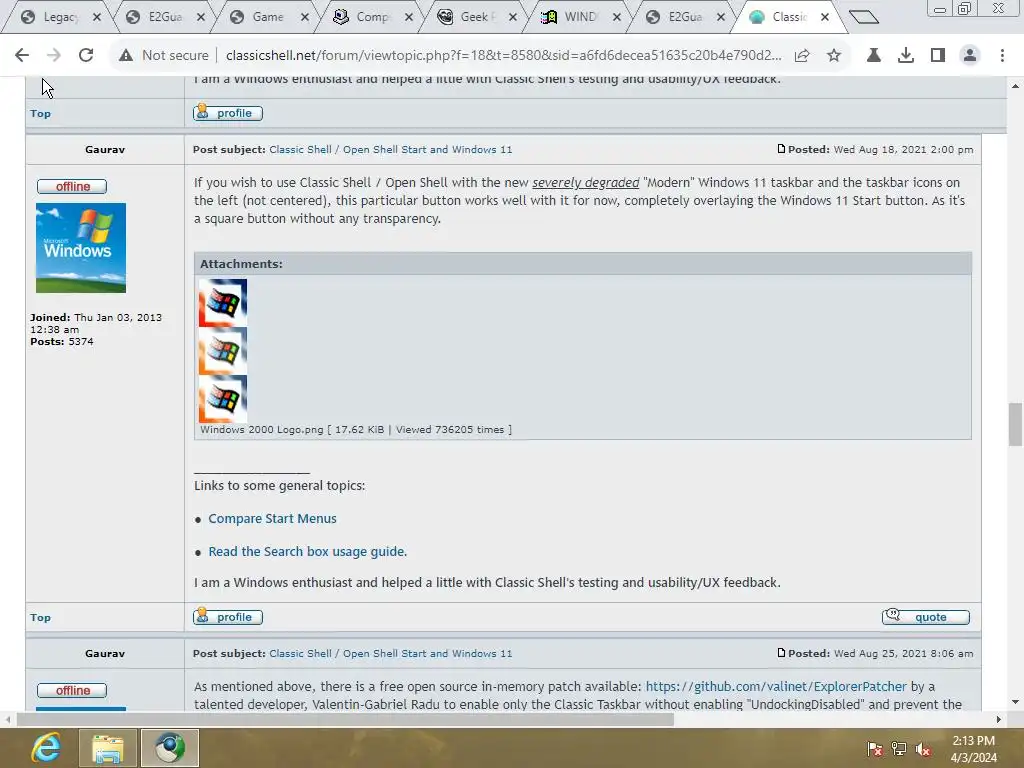Viewport: 1024px width, 768px height.
Task: Open Aug 18 post subject link
Action: point(391,150)
